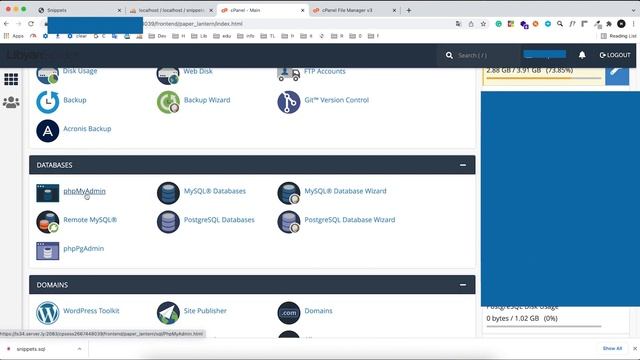Viewport: 640px width, 360px height.
Task: Open the notifications bell
Action: point(582,55)
